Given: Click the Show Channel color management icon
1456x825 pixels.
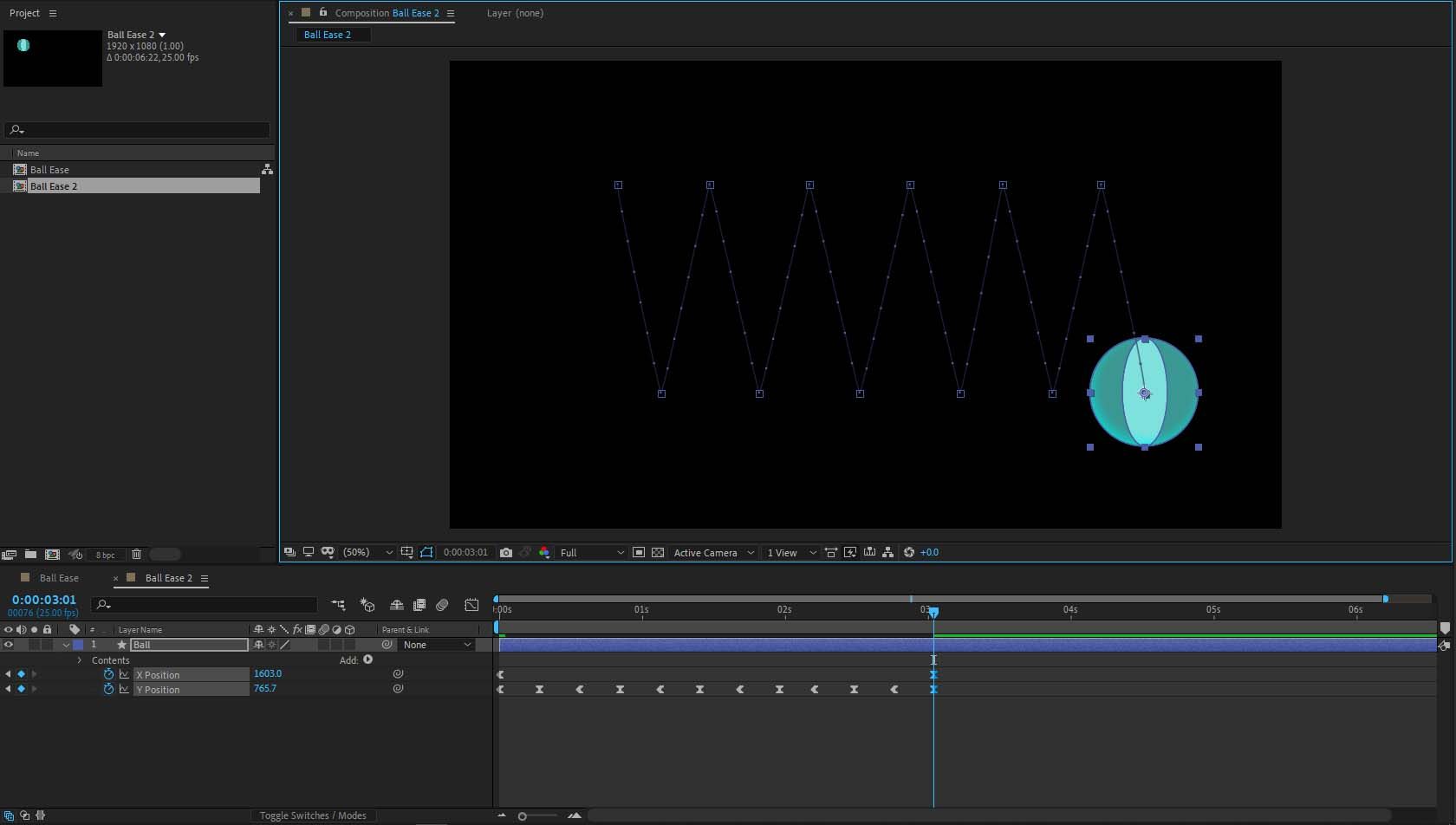Looking at the screenshot, I should [544, 552].
